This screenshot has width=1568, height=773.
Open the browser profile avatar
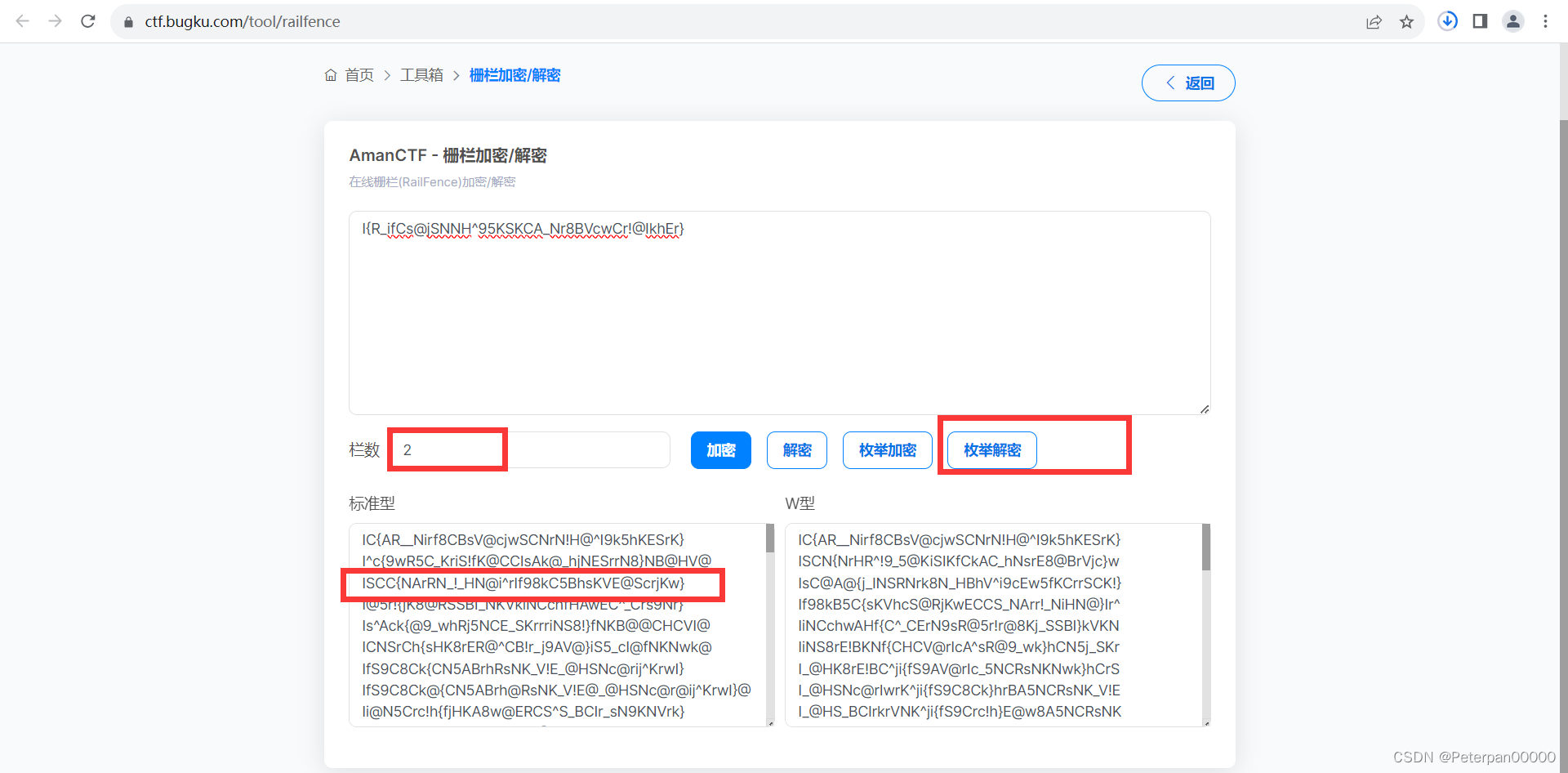tap(1513, 21)
